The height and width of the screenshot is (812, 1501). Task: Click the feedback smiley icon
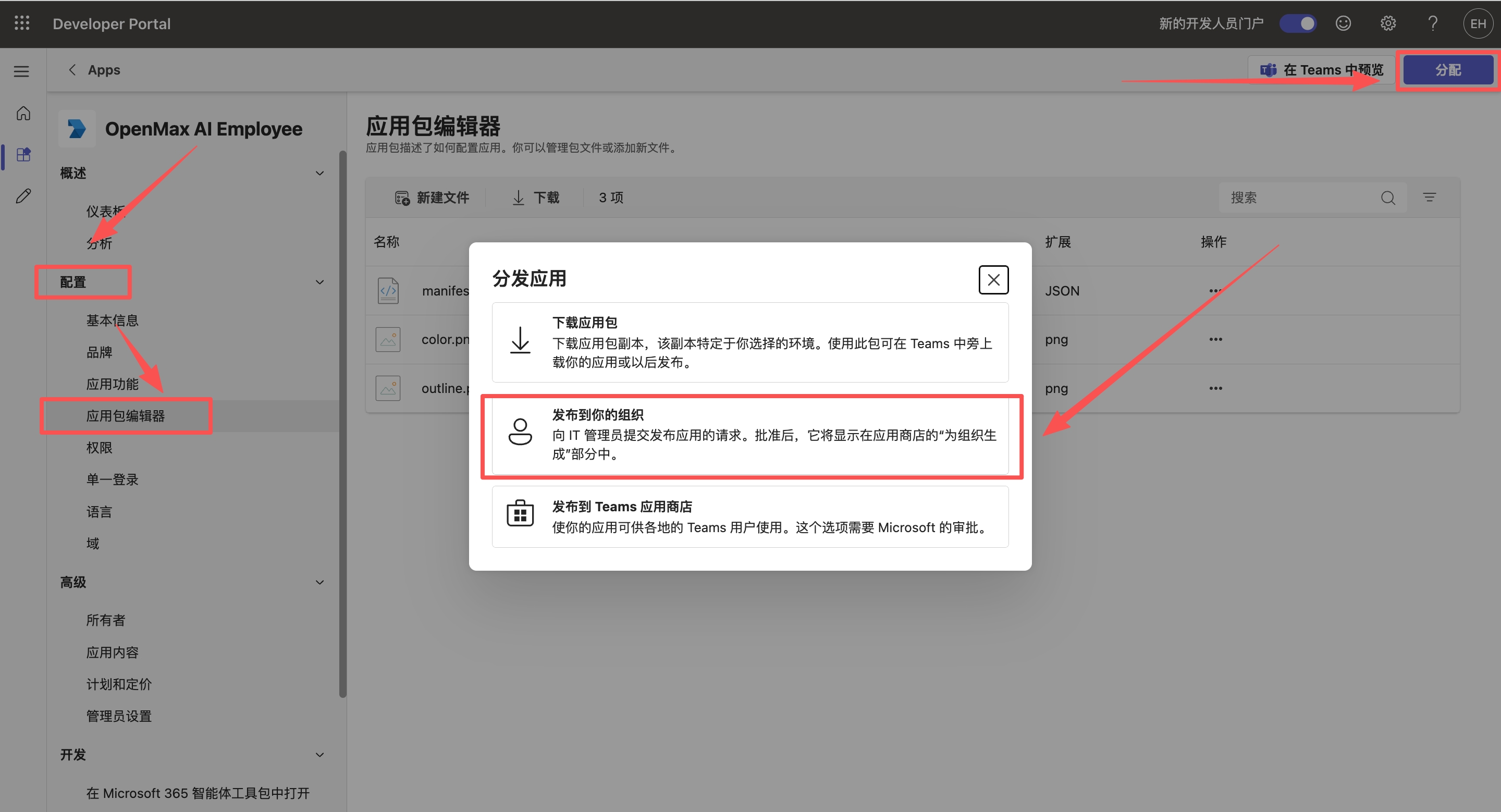point(1343,23)
